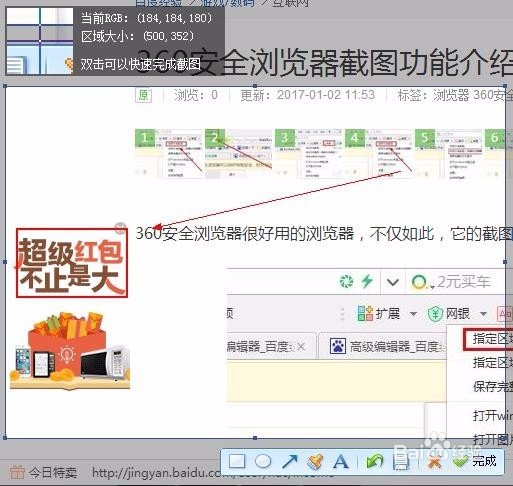Screen dimensions: 513x486
Task: Expand the address bar dropdown chevron
Action: [x=393, y=283]
